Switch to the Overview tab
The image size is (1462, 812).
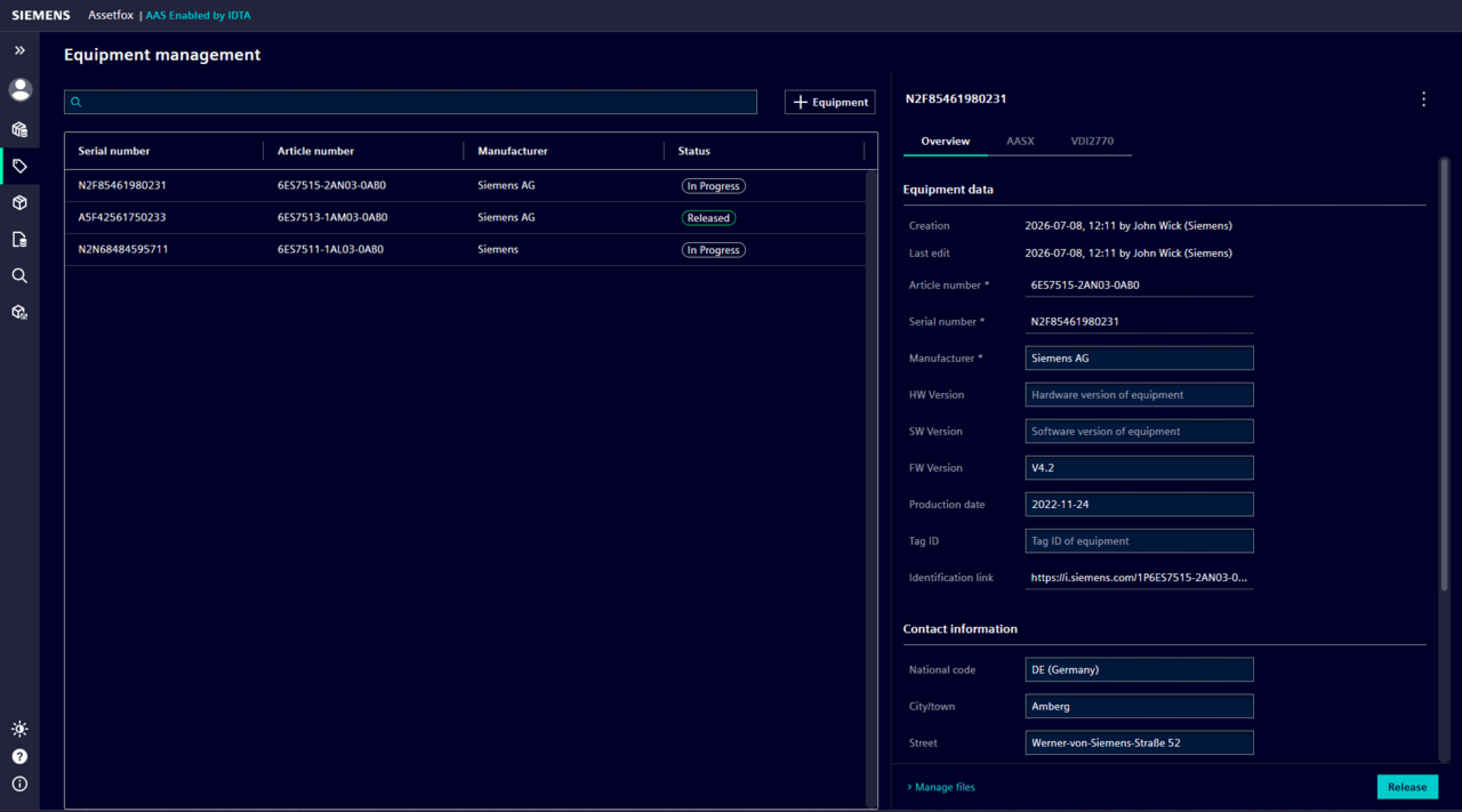pyautogui.click(x=945, y=141)
